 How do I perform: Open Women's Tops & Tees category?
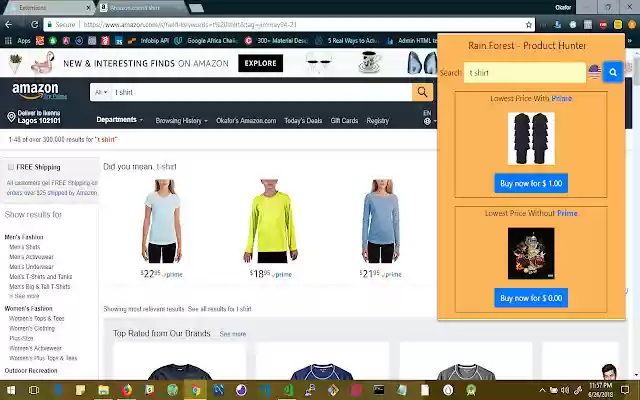pyautogui.click(x=36, y=318)
